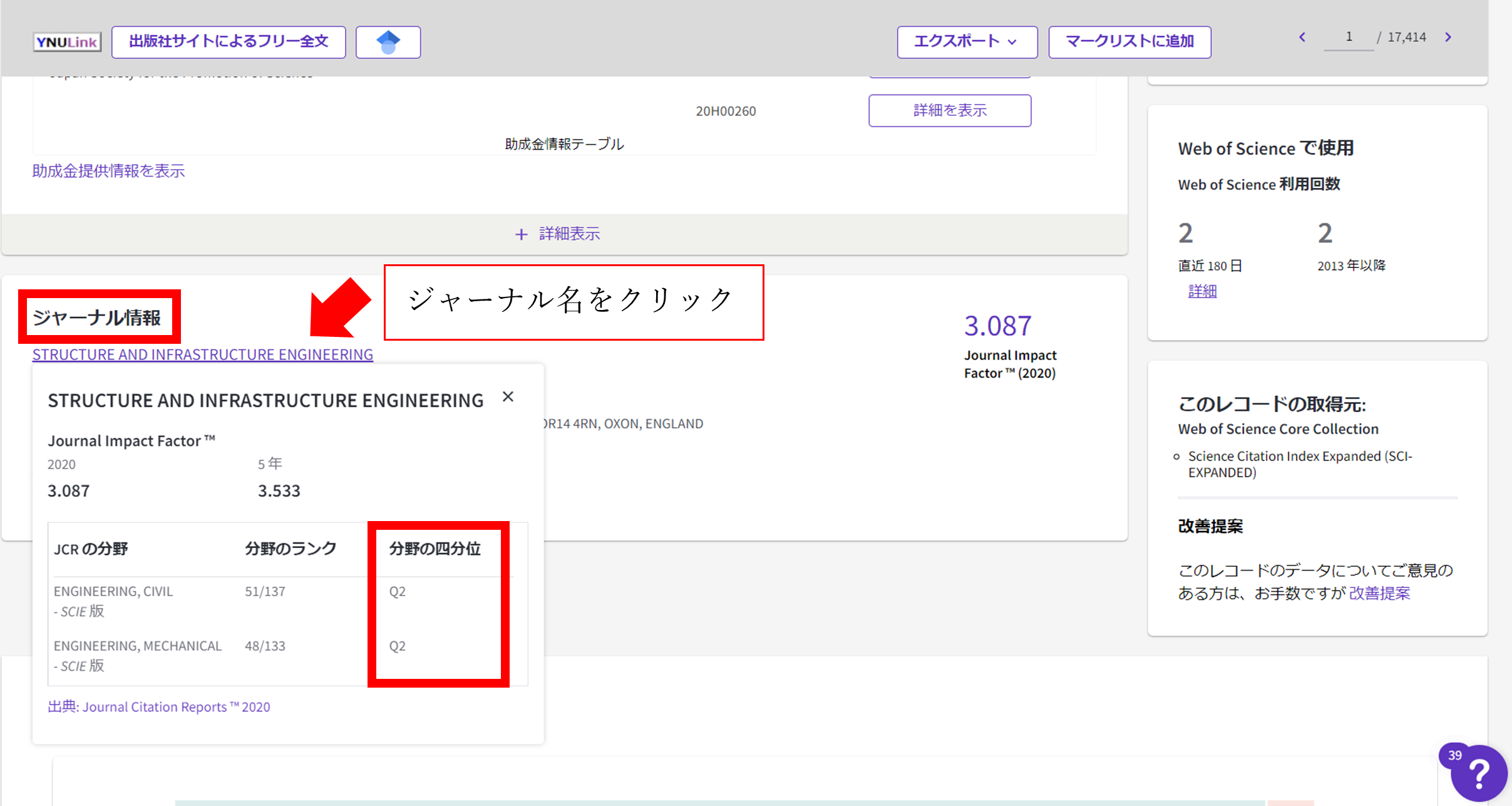Open the YNULink resolver button
Image resolution: width=1512 pixels, height=806 pixels.
(67, 42)
